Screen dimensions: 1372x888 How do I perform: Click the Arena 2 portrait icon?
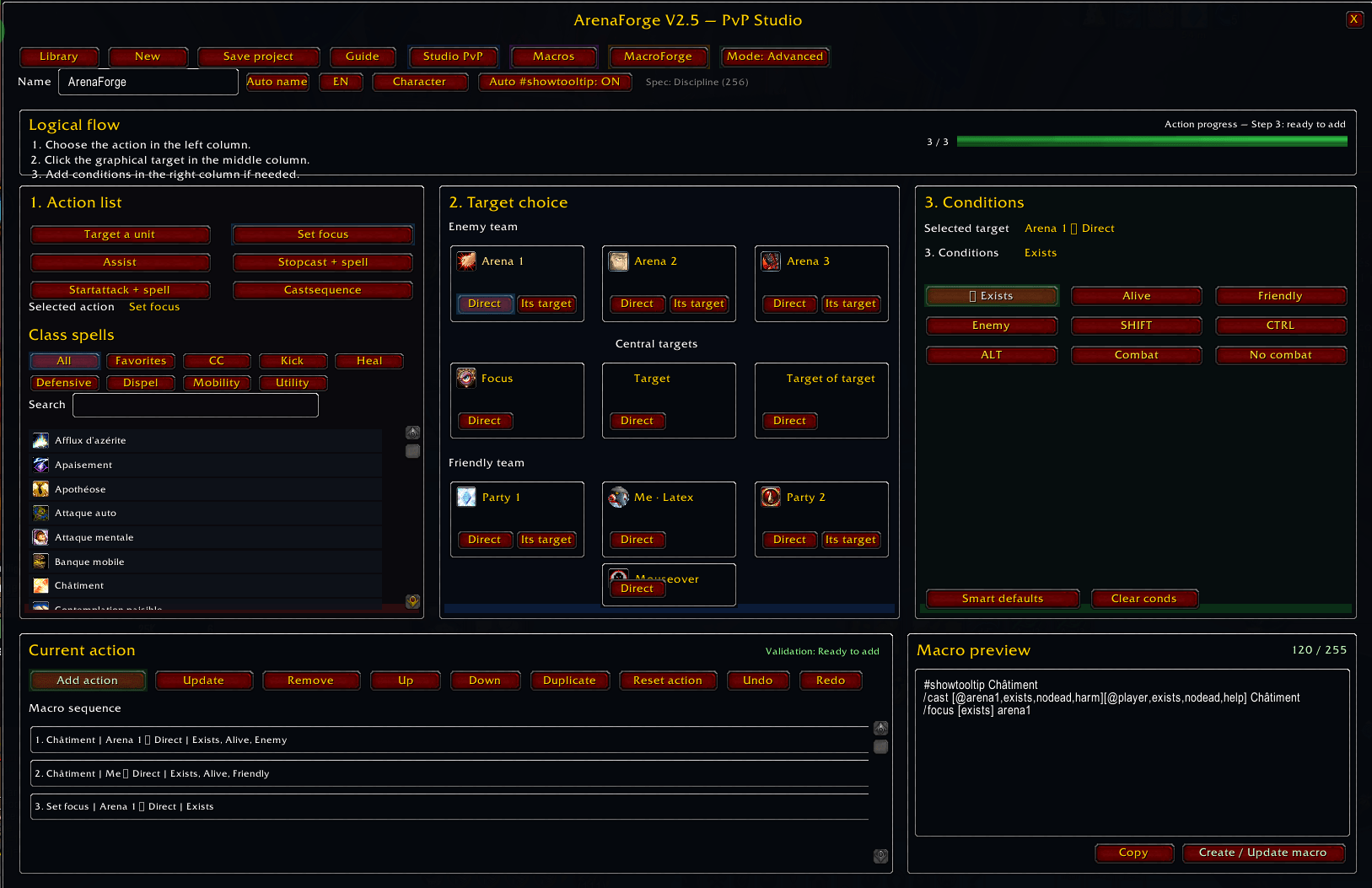coord(619,261)
